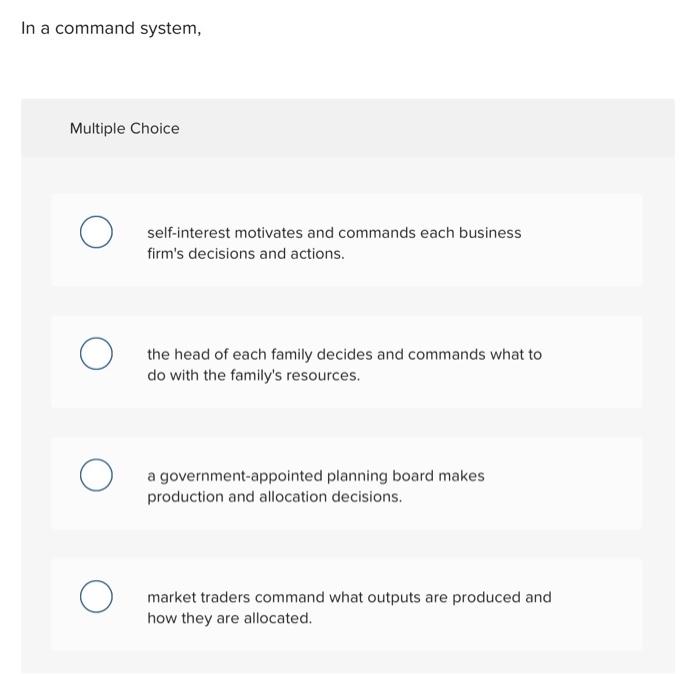
Task: Click the 'market traders command what outputs' text
Action: point(348,597)
